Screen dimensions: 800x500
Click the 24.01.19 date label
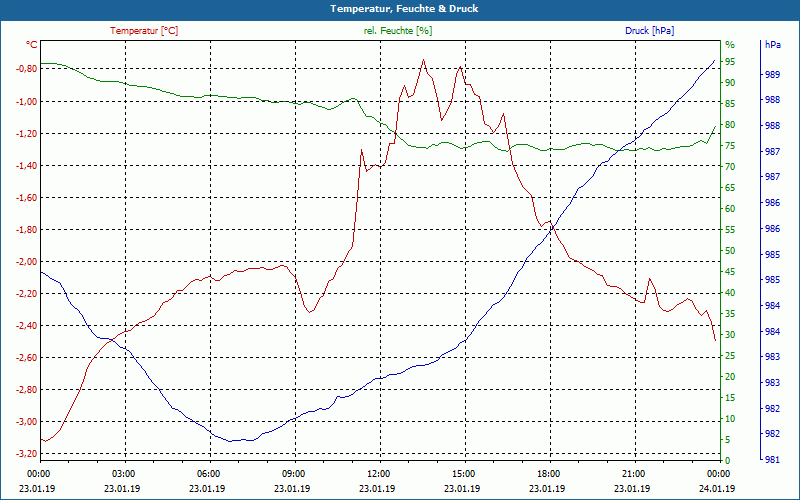[x=717, y=488]
